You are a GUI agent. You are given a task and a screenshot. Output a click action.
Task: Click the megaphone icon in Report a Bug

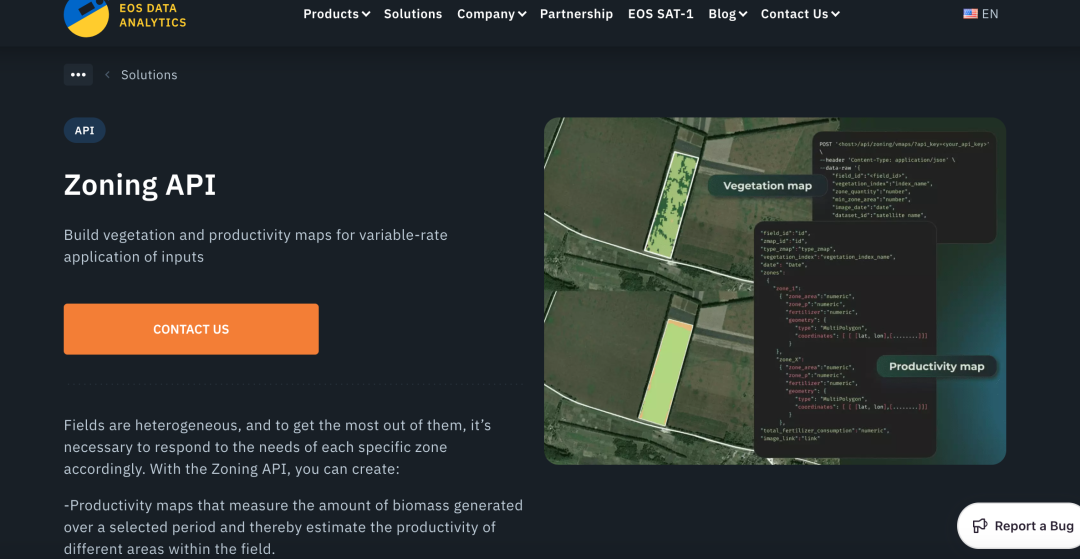[979, 526]
